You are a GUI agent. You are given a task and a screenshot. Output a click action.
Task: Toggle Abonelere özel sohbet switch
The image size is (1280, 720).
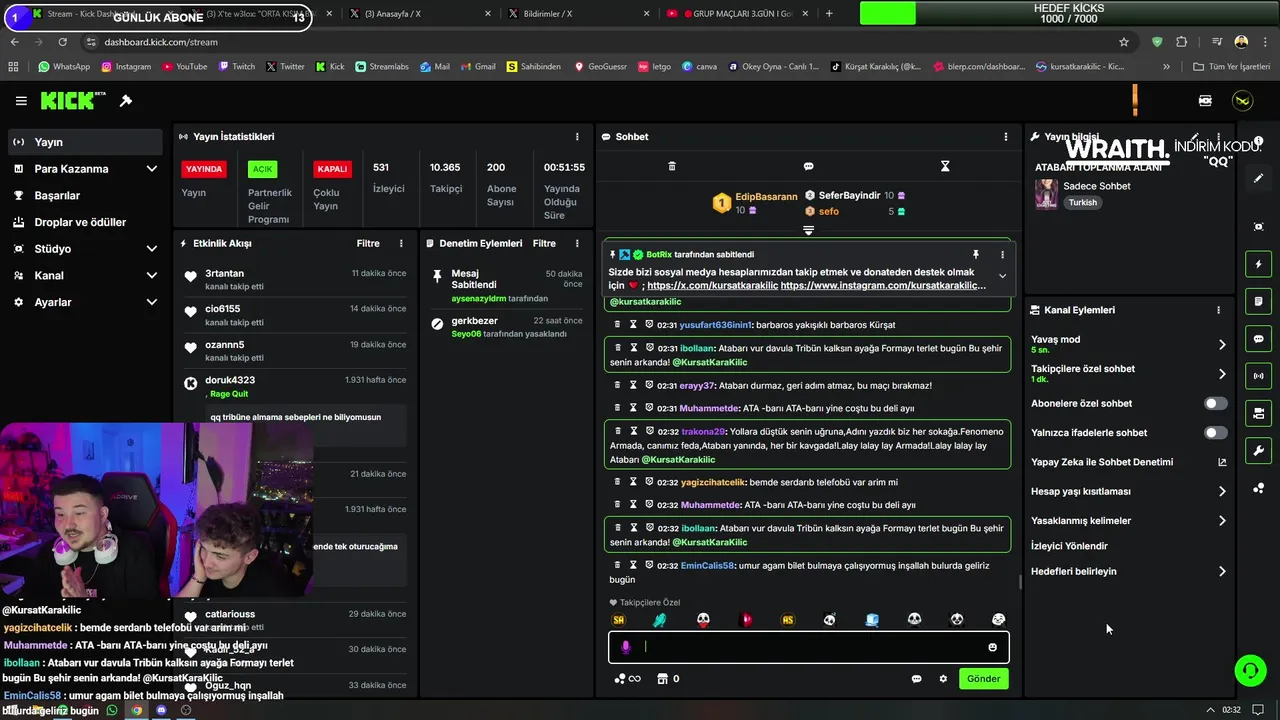1215,404
